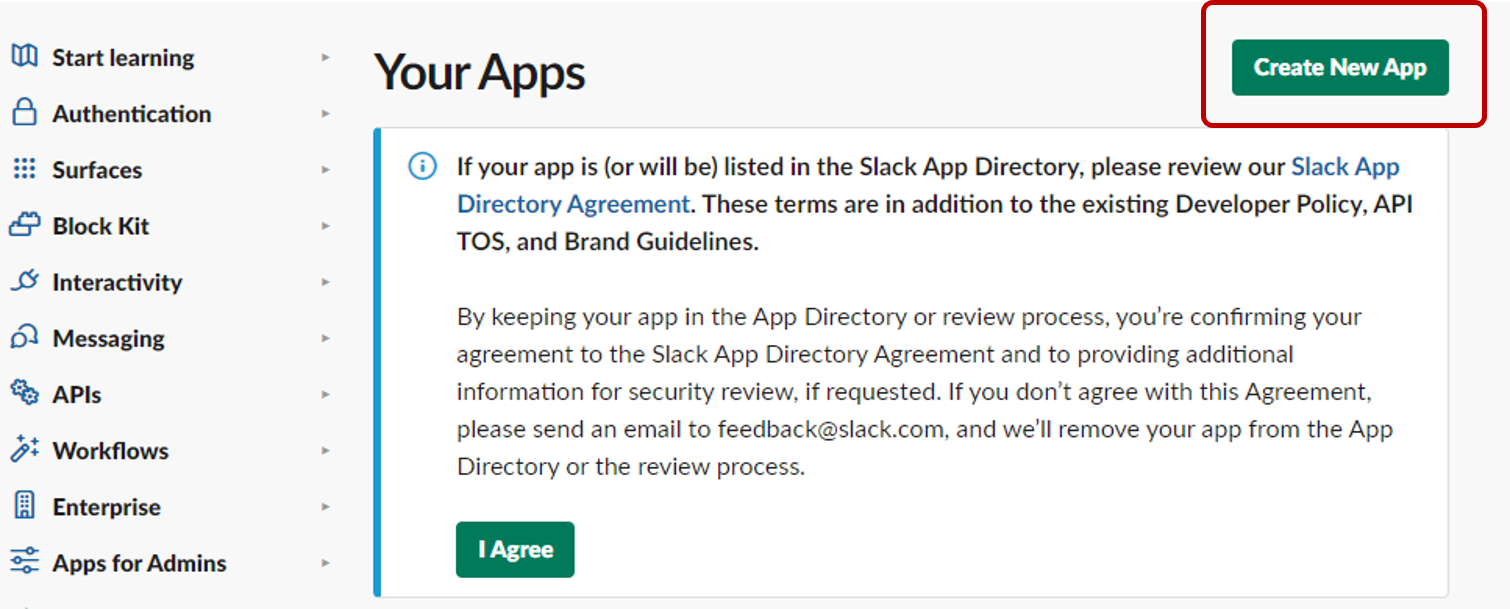Open the Workflows menu item
Image resolution: width=1510 pixels, height=609 pixels.
(110, 451)
